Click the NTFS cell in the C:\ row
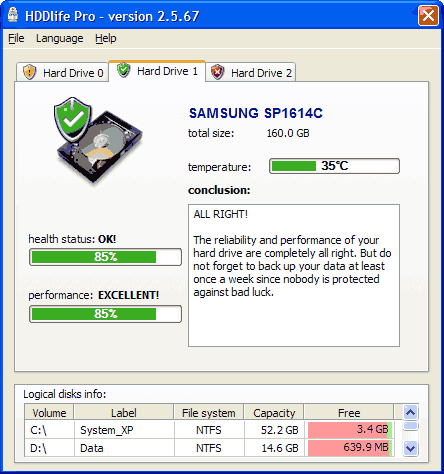 pos(209,430)
